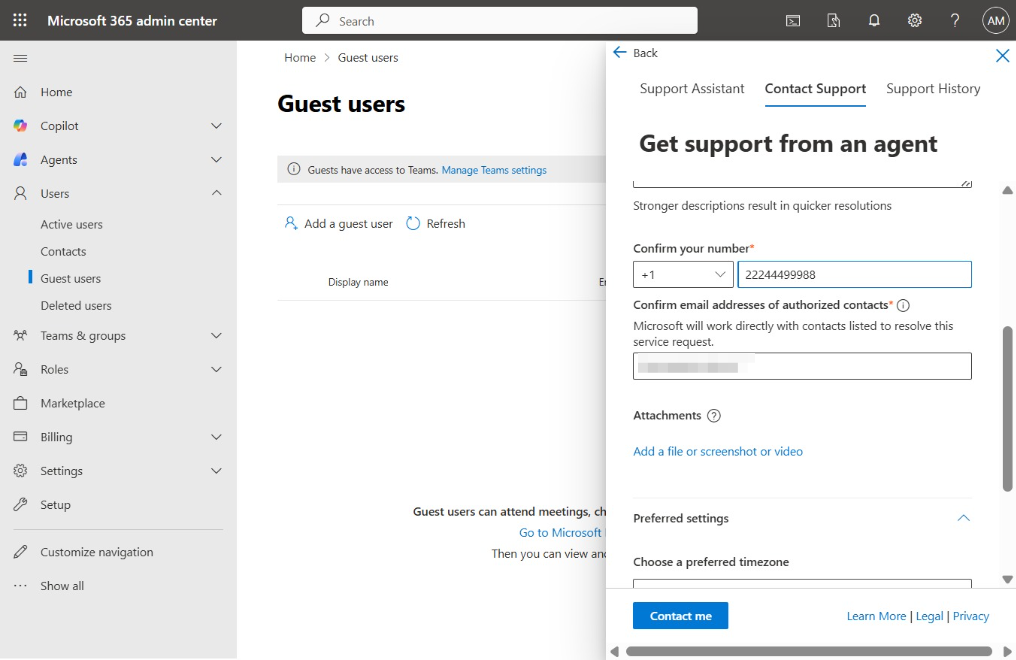
Task: Click the description box resize handle
Action: [x=965, y=184]
